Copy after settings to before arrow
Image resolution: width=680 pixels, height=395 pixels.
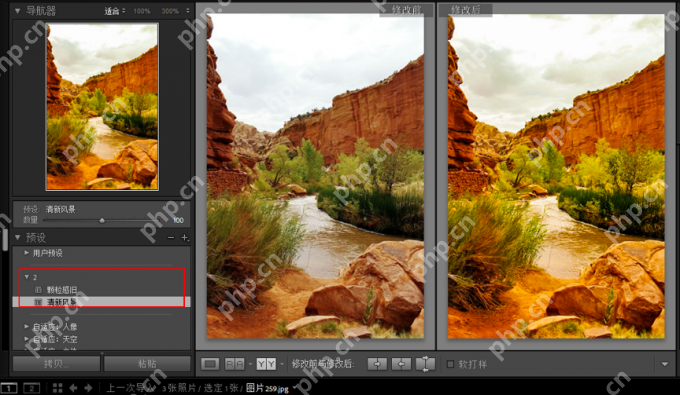click(x=401, y=364)
